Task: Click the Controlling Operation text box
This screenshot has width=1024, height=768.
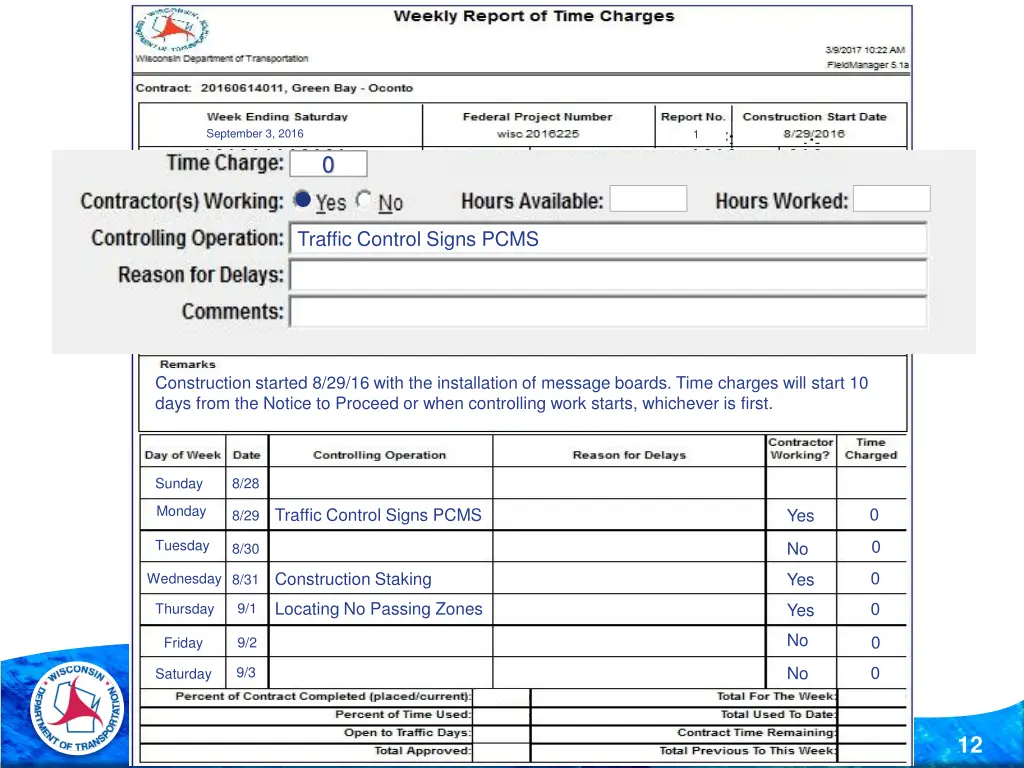Action: [x=608, y=239]
